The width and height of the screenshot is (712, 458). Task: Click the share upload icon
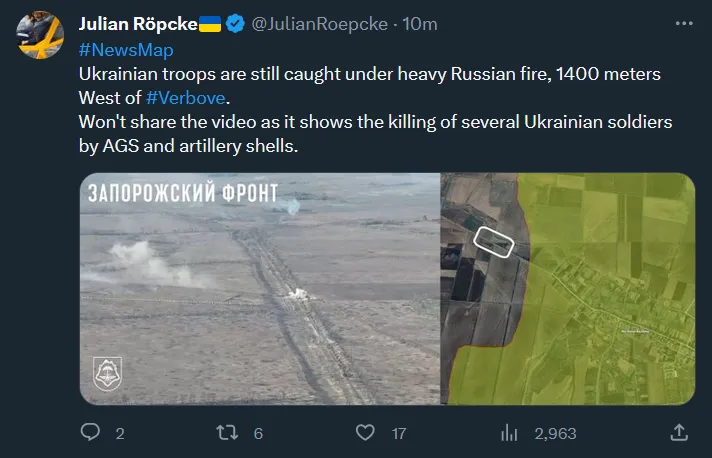tap(679, 433)
